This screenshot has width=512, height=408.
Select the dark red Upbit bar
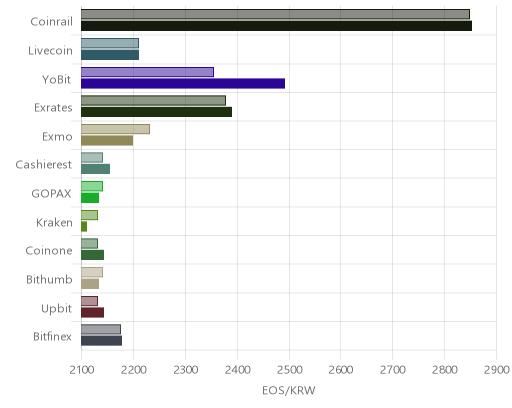[x=92, y=313]
